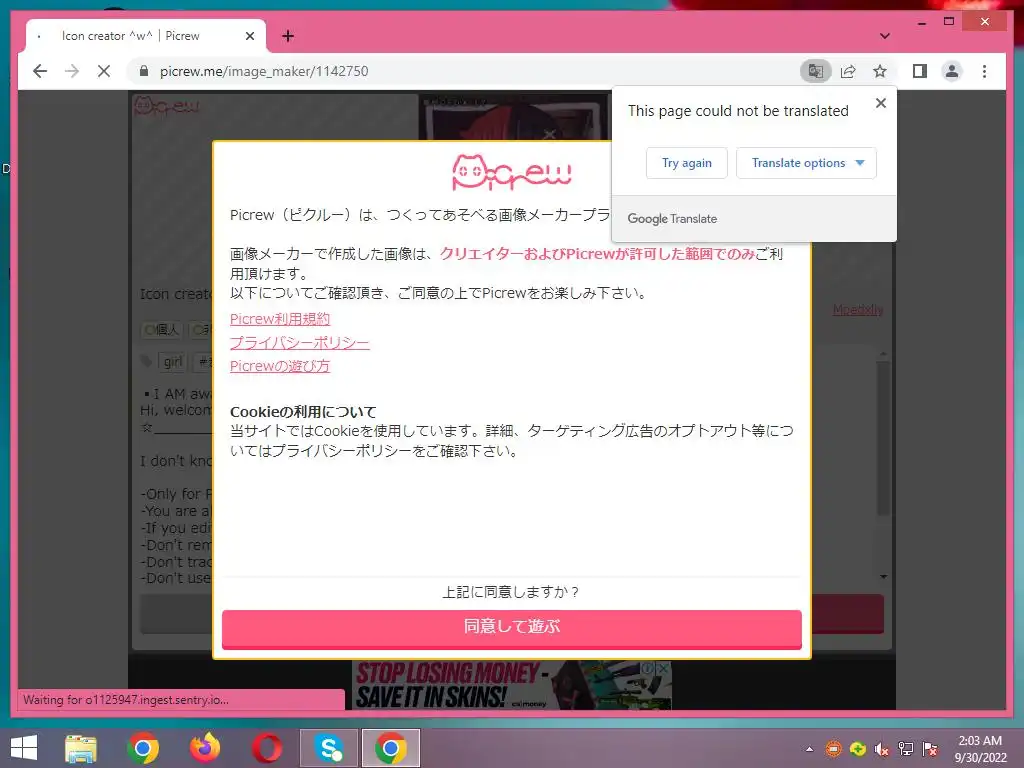Open Skype from the taskbar
The width and height of the screenshot is (1024, 768).
pos(329,748)
